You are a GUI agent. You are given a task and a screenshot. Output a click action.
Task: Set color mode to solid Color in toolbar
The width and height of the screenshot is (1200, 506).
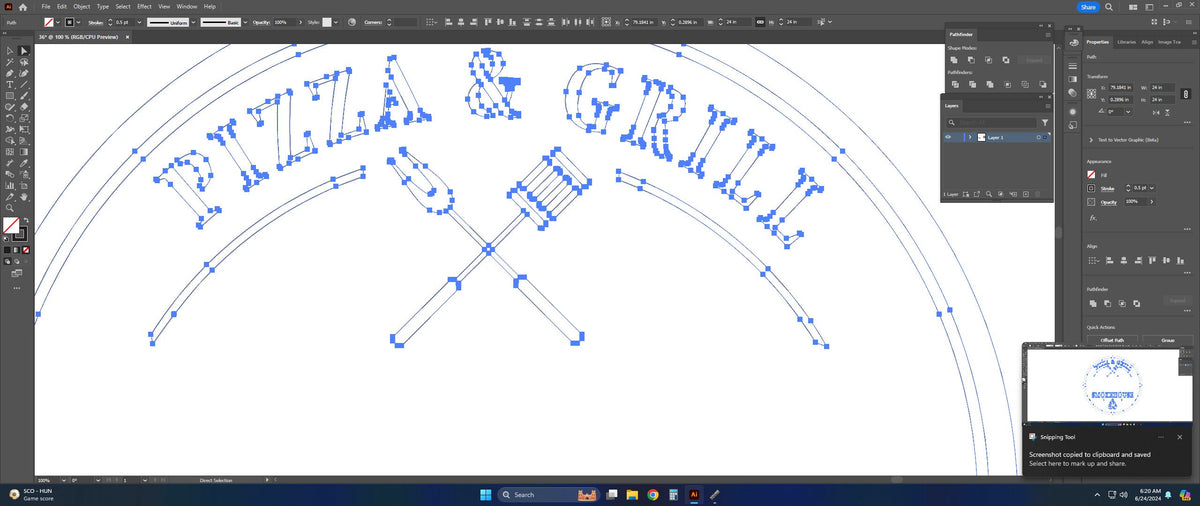pos(7,250)
